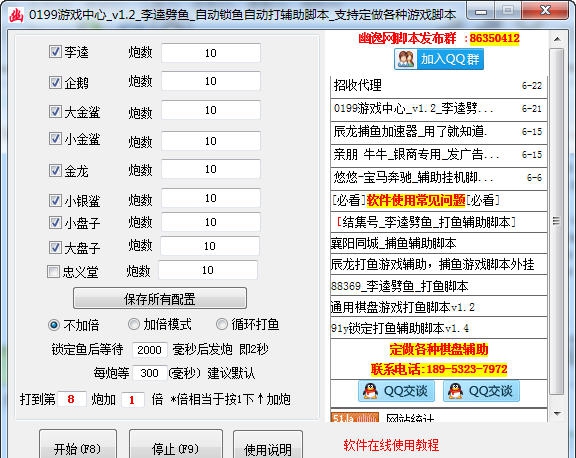Click the 网站统计 text
The height and width of the screenshot is (458, 576).
coord(410,418)
